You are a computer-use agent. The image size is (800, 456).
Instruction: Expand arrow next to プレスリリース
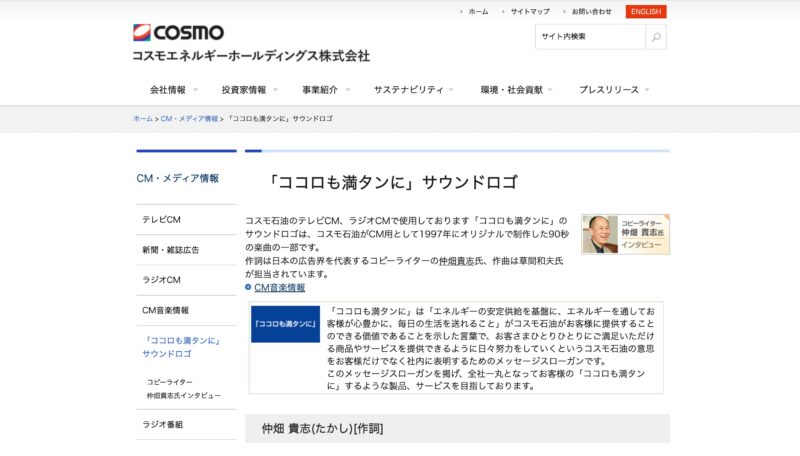[x=647, y=90]
